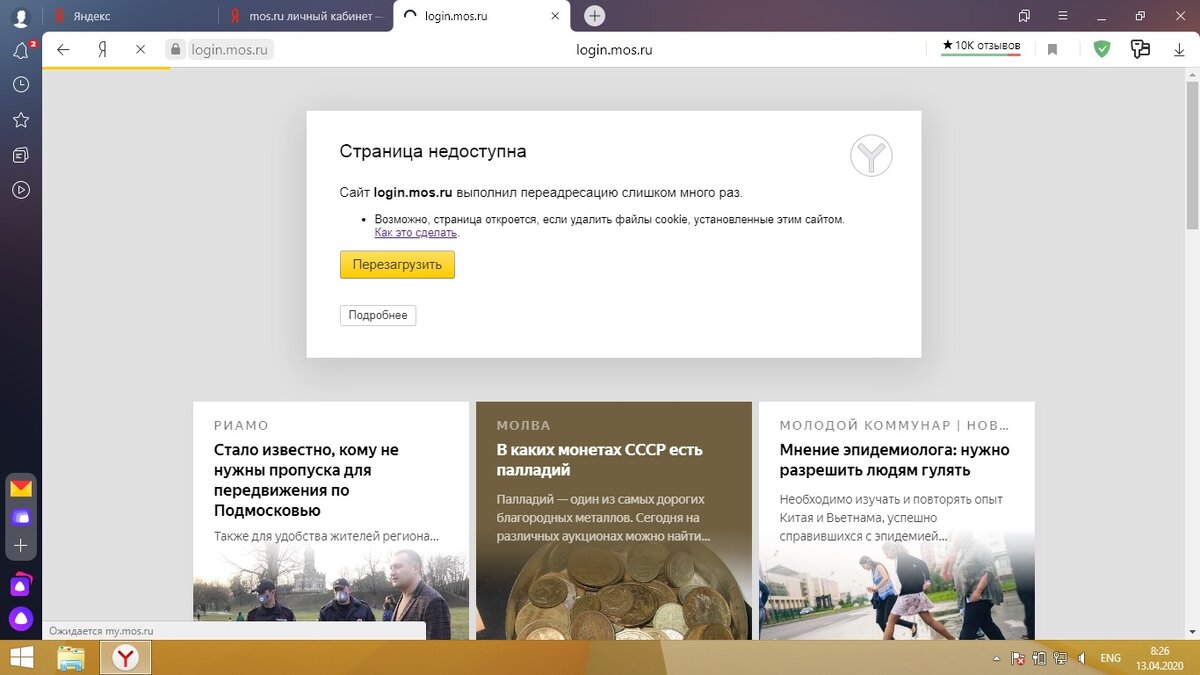Launch Alice voice assistant
The height and width of the screenshot is (675, 1200).
click(x=21, y=618)
